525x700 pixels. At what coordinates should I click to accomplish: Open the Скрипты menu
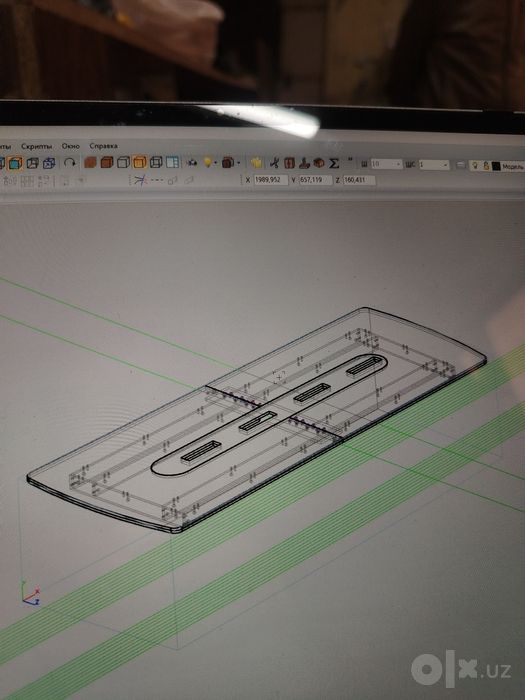click(x=37, y=146)
